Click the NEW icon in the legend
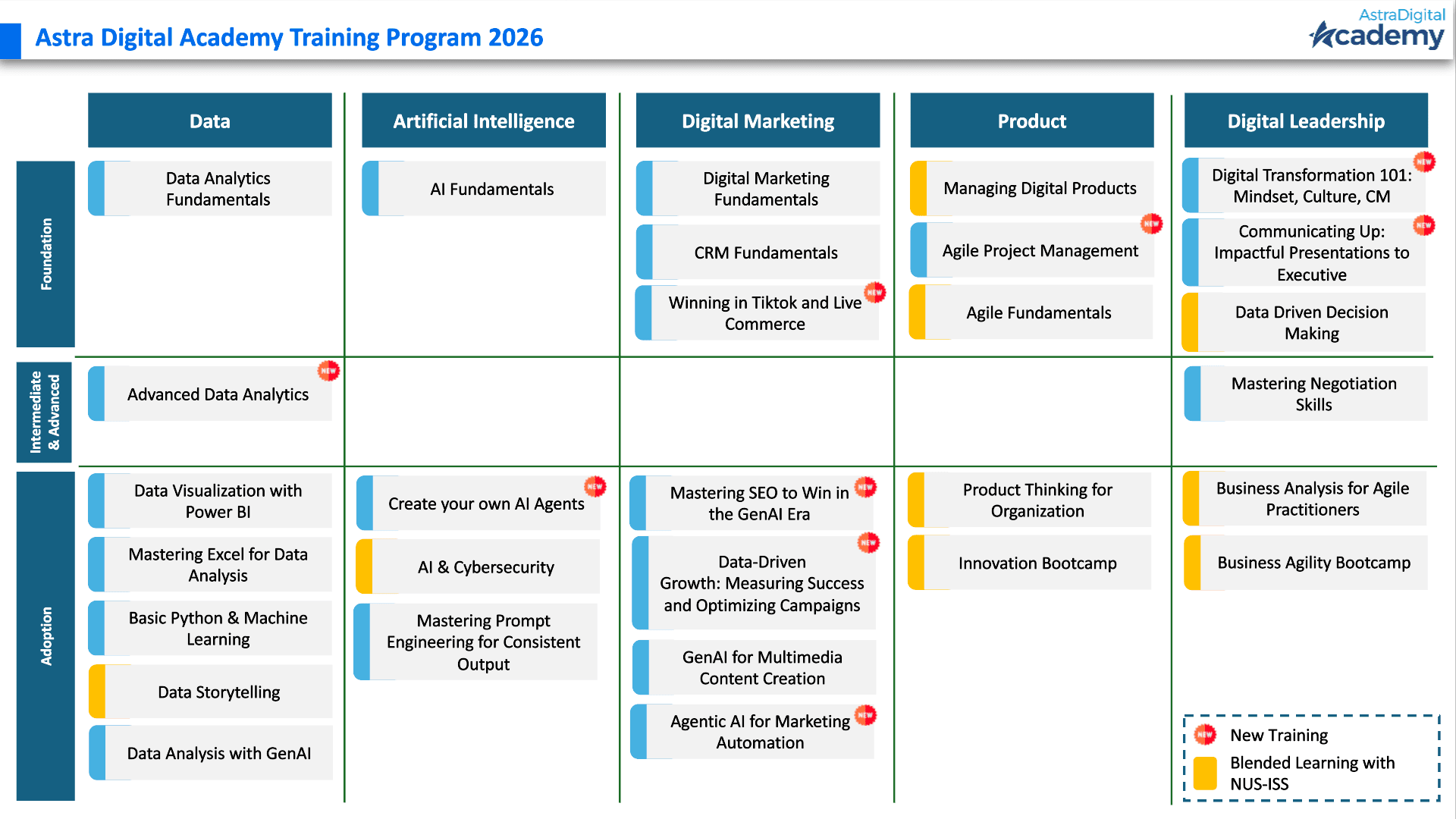The width and height of the screenshot is (1456, 819). tap(1206, 734)
